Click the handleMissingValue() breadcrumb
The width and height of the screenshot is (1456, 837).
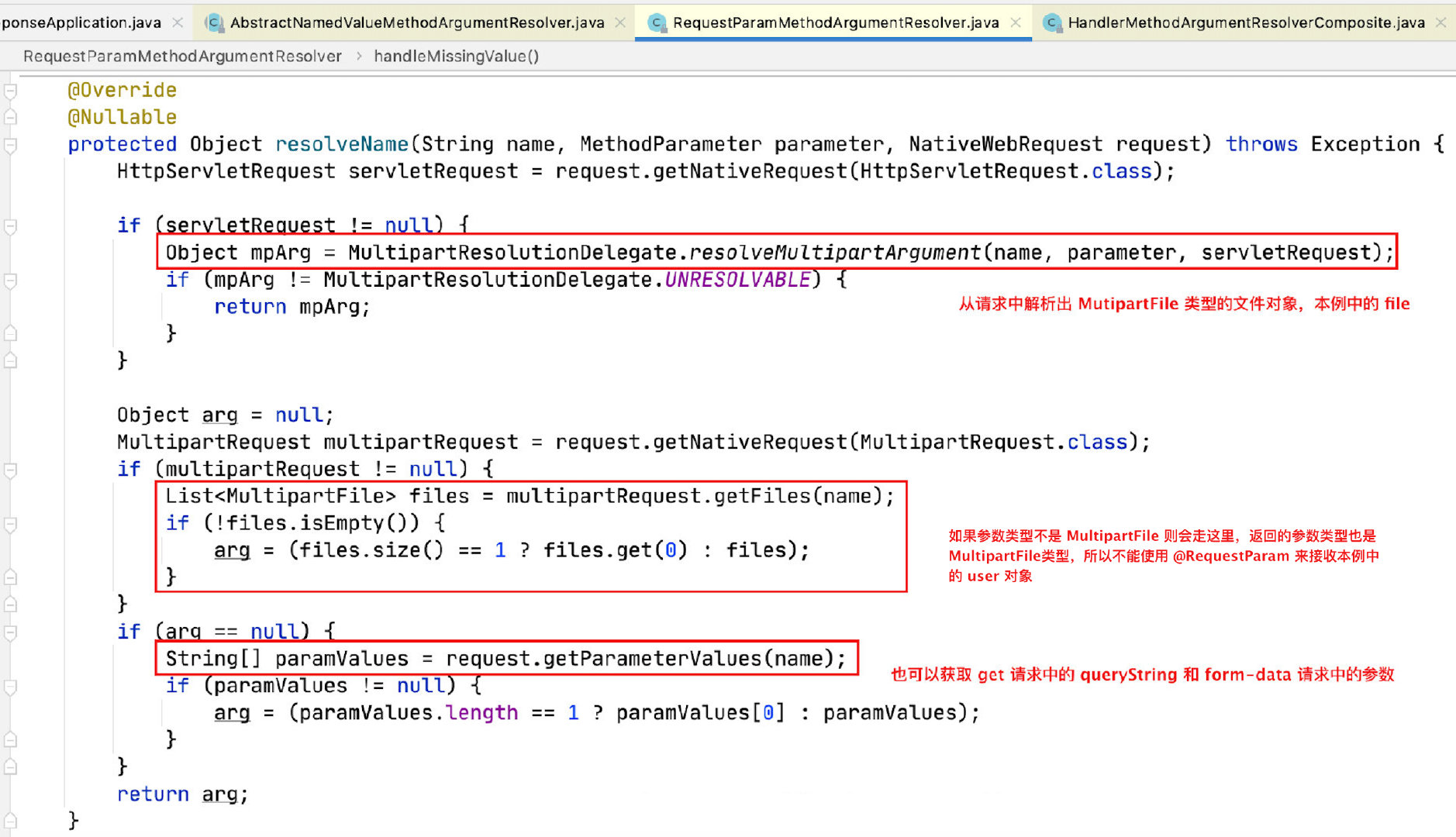[456, 56]
